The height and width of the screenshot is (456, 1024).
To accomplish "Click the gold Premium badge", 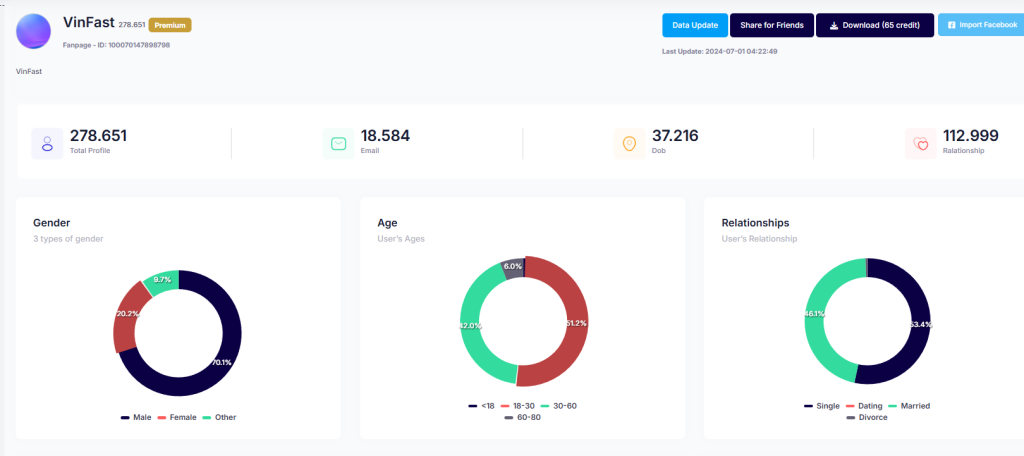I will [170, 25].
